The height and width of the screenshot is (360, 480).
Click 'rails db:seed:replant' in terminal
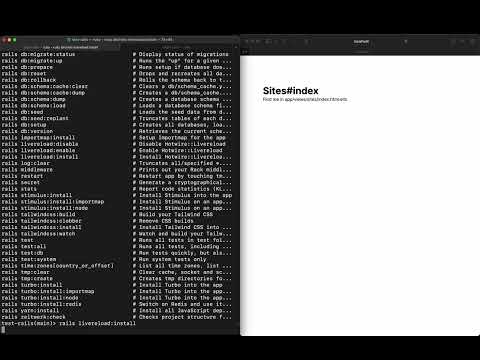pyautogui.click(x=35, y=118)
